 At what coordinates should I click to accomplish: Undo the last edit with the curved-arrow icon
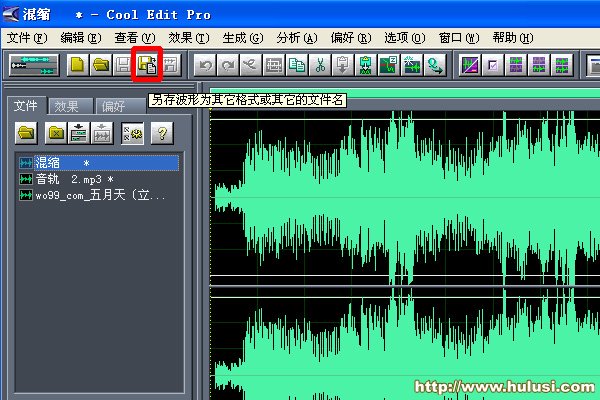(205, 65)
